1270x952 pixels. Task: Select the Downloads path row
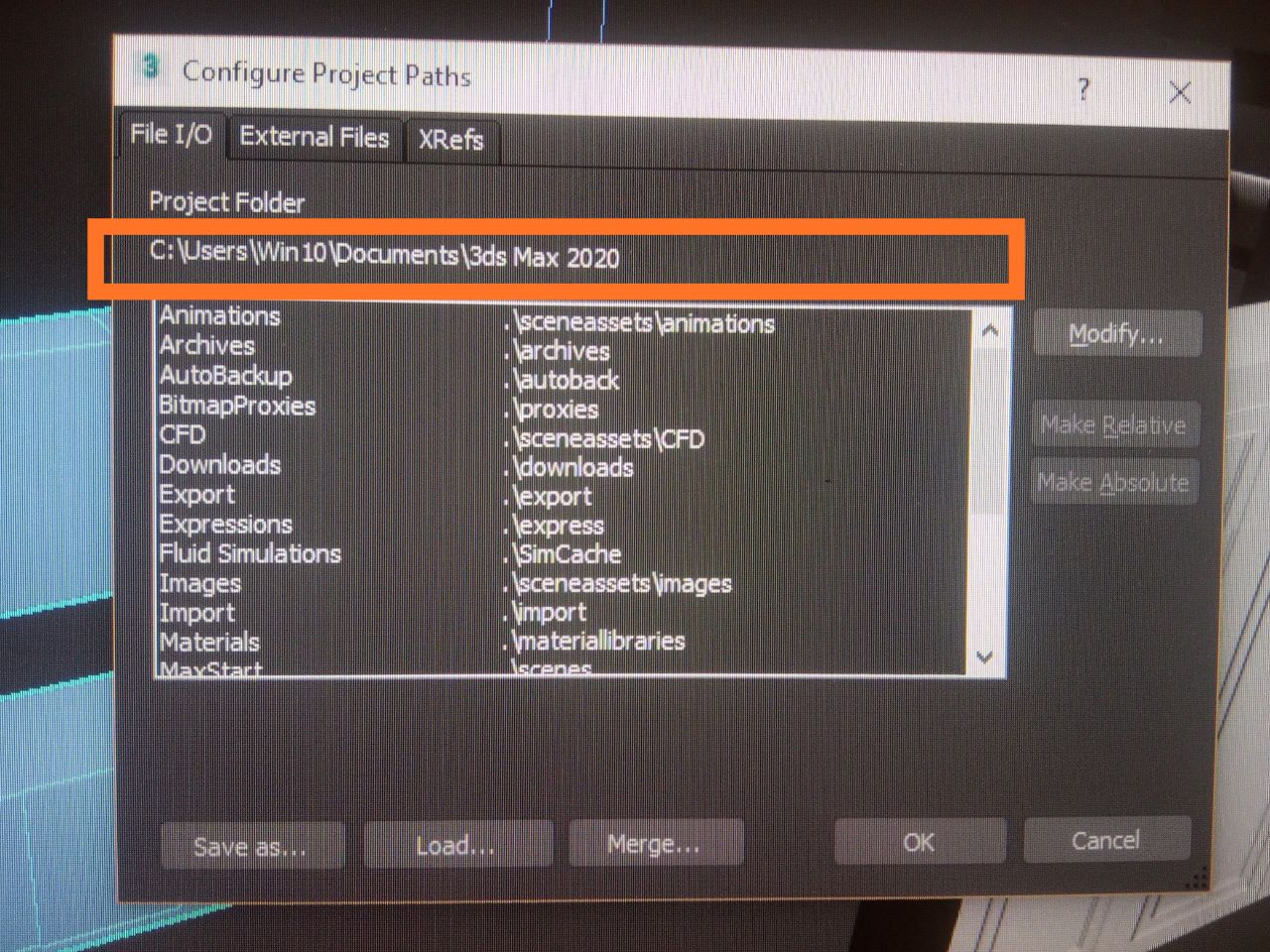coord(564,466)
